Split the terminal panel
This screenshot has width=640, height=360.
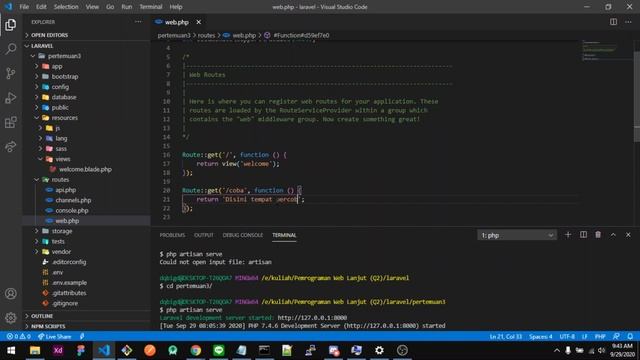click(x=583, y=235)
